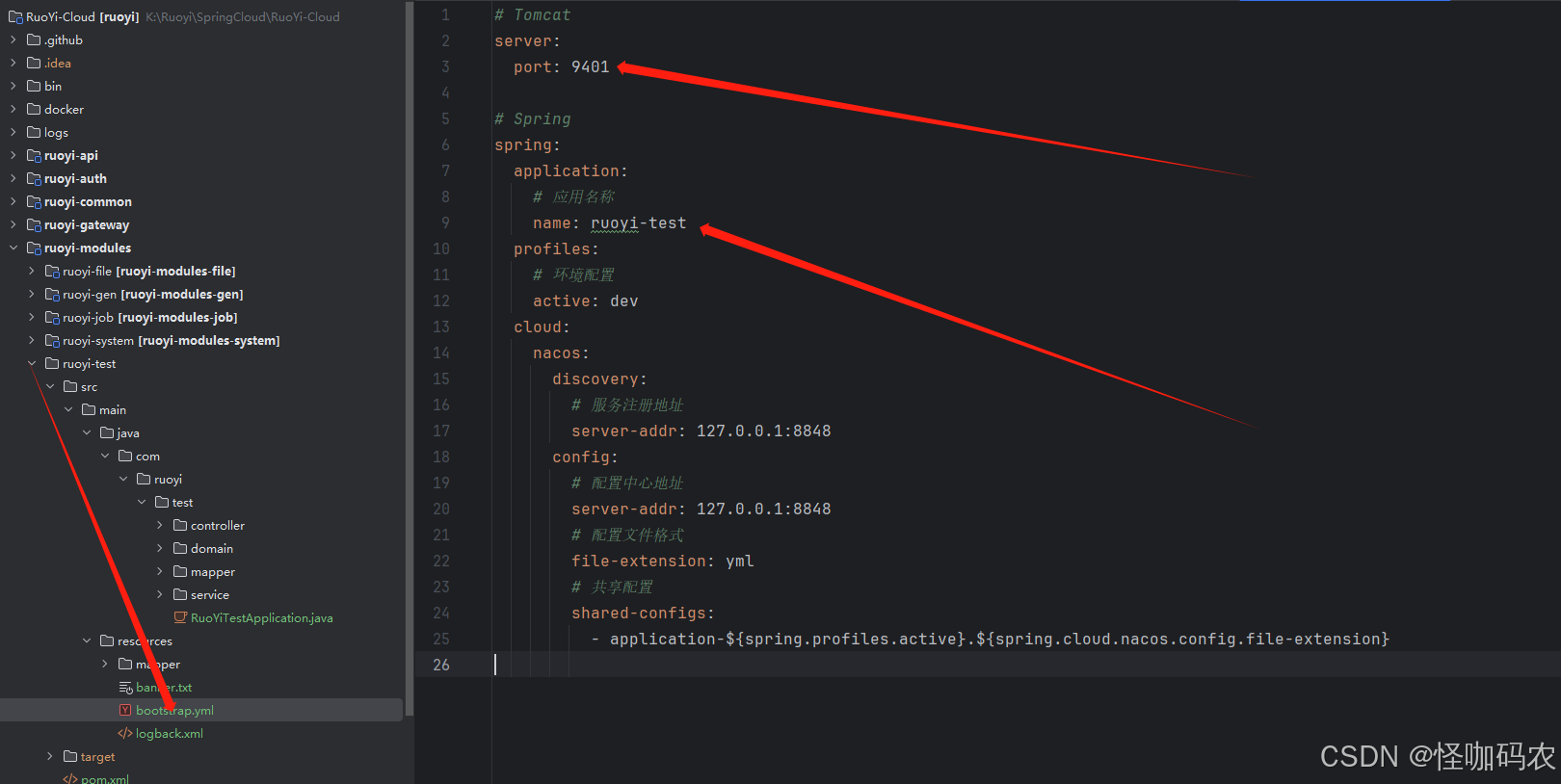
Task: Click the ruoyi-gateway module folder icon
Action: [34, 224]
